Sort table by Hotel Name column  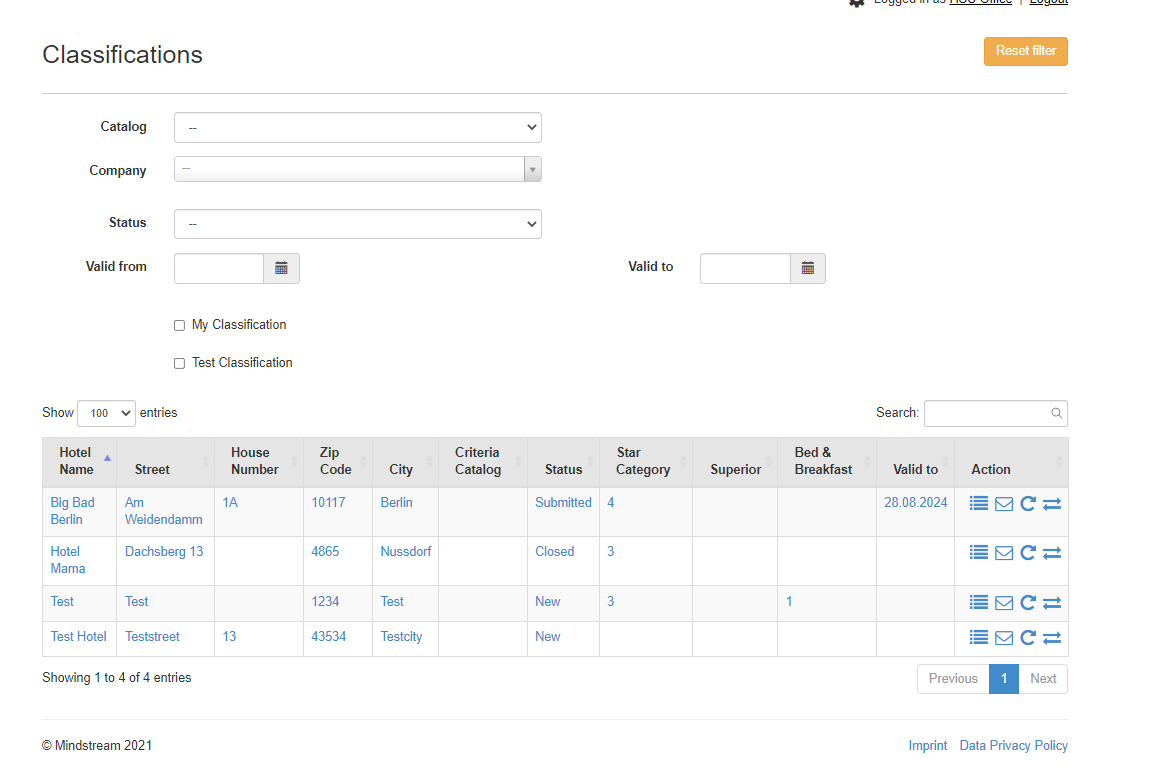pyautogui.click(x=78, y=461)
